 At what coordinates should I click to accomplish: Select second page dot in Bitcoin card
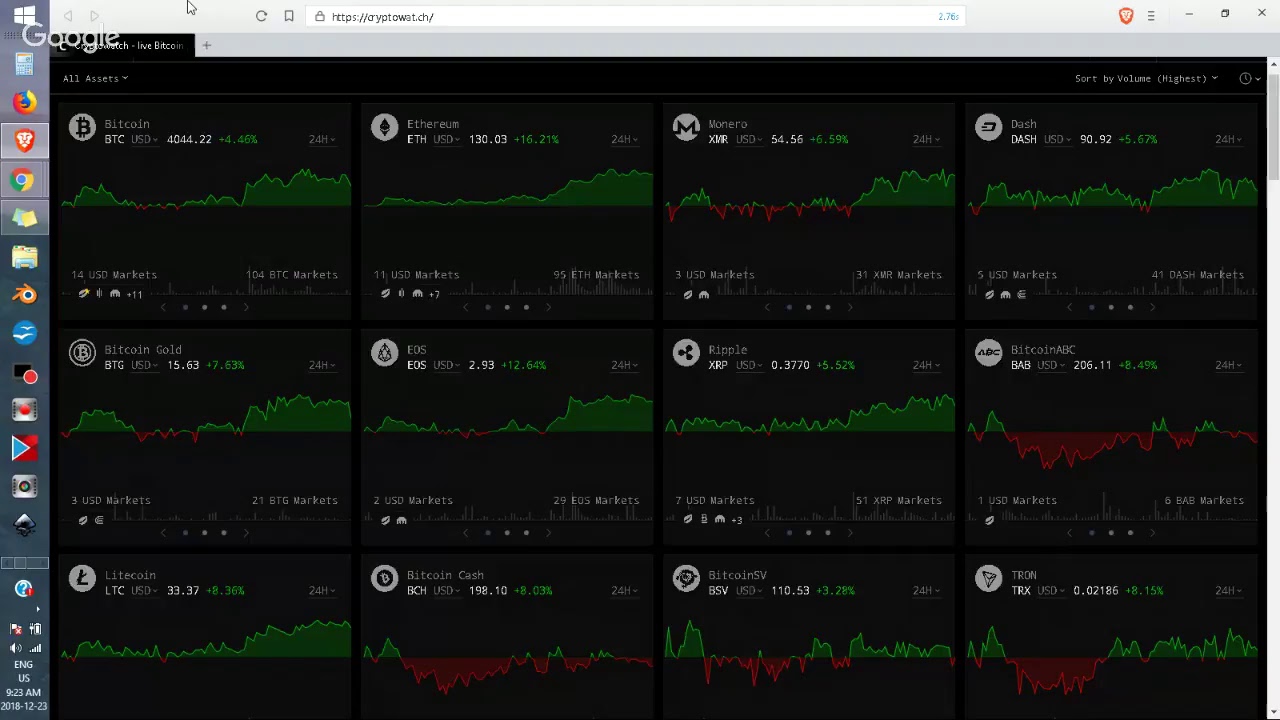[x=204, y=307]
